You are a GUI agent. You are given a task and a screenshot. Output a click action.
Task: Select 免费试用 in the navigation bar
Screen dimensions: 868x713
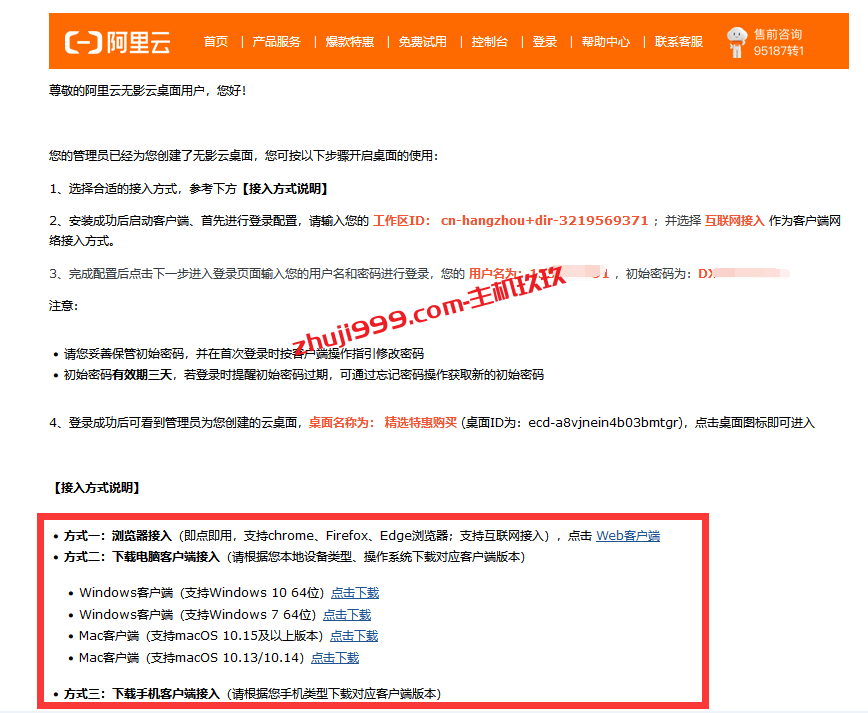click(423, 42)
